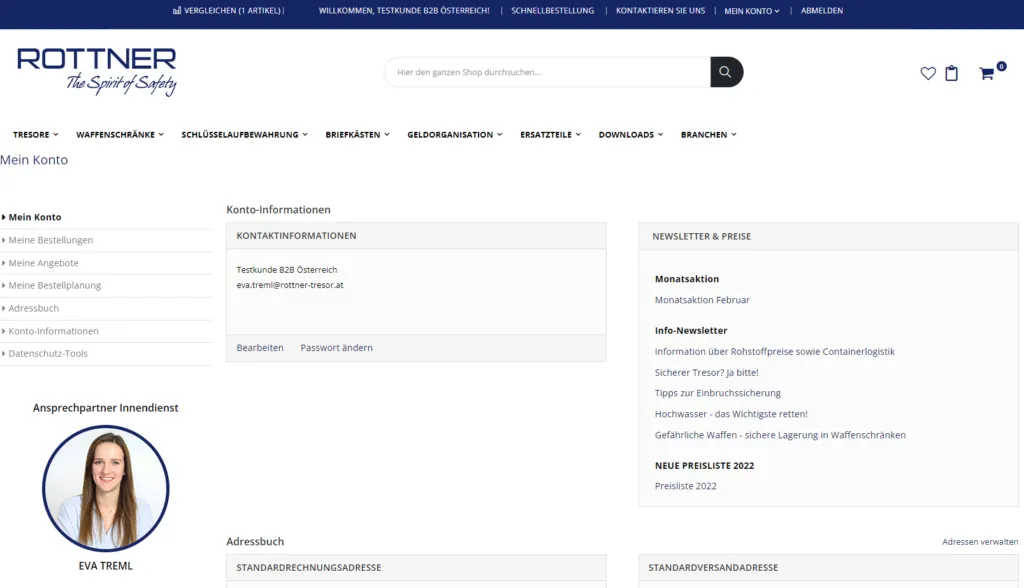
Task: Open Monatsaktion Februar link
Action: tap(702, 300)
